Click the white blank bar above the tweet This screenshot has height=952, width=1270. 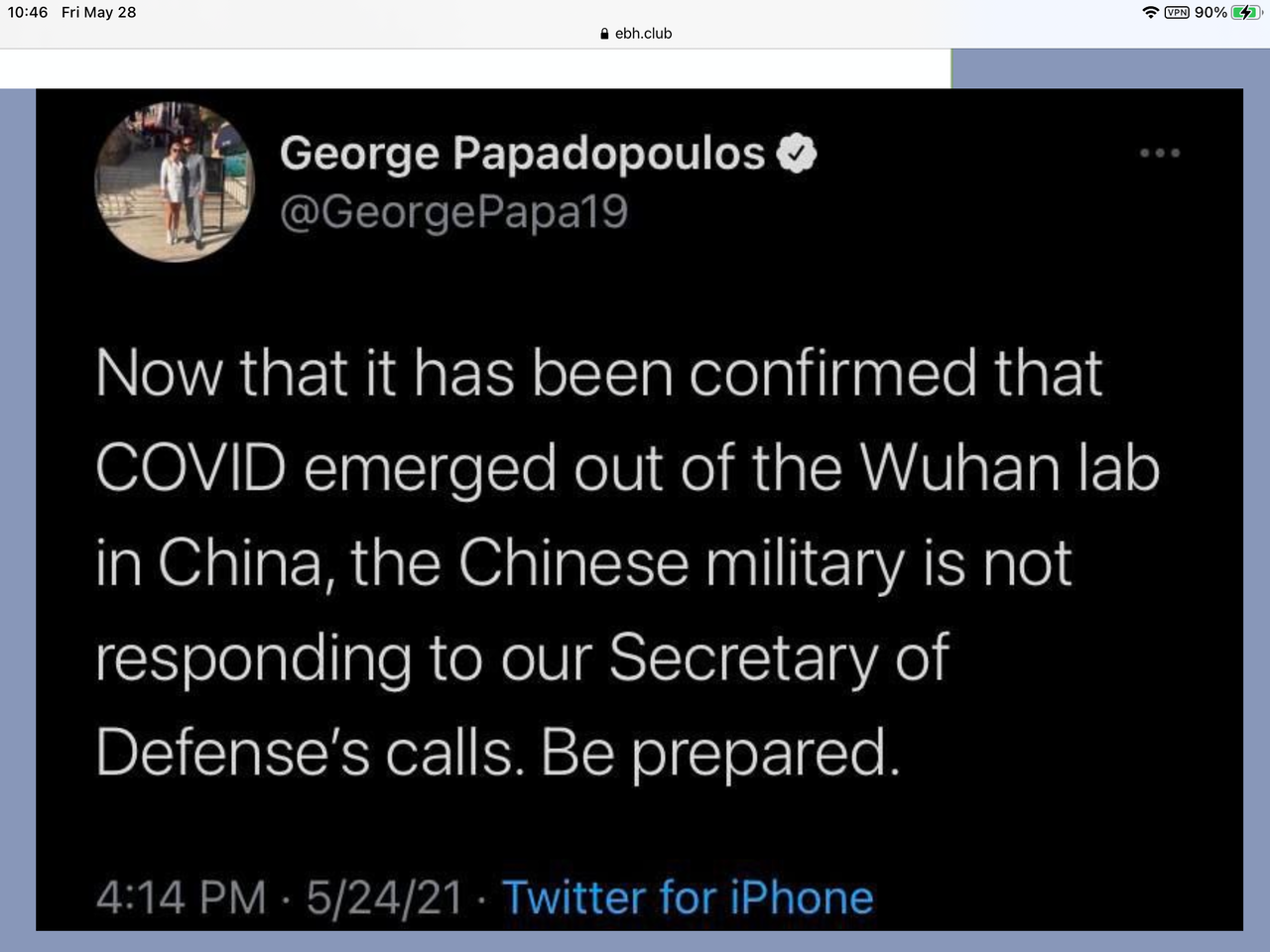point(475,68)
